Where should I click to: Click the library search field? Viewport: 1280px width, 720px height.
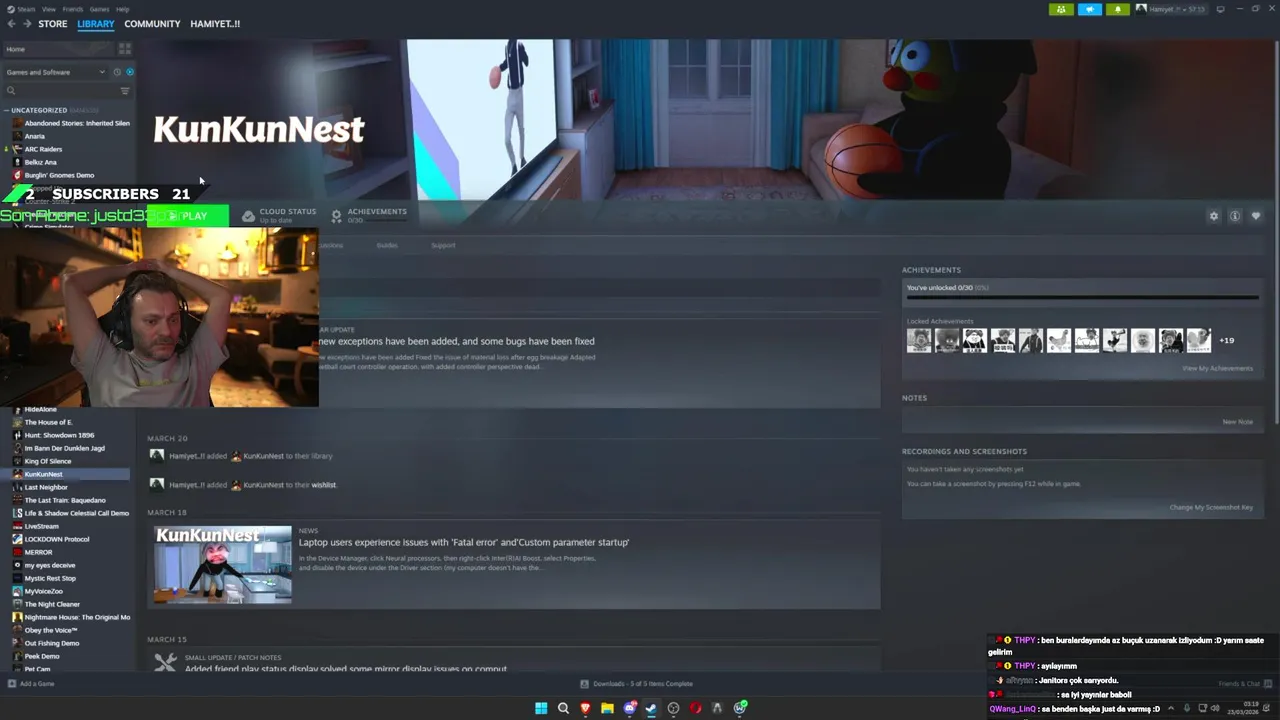[x=60, y=91]
